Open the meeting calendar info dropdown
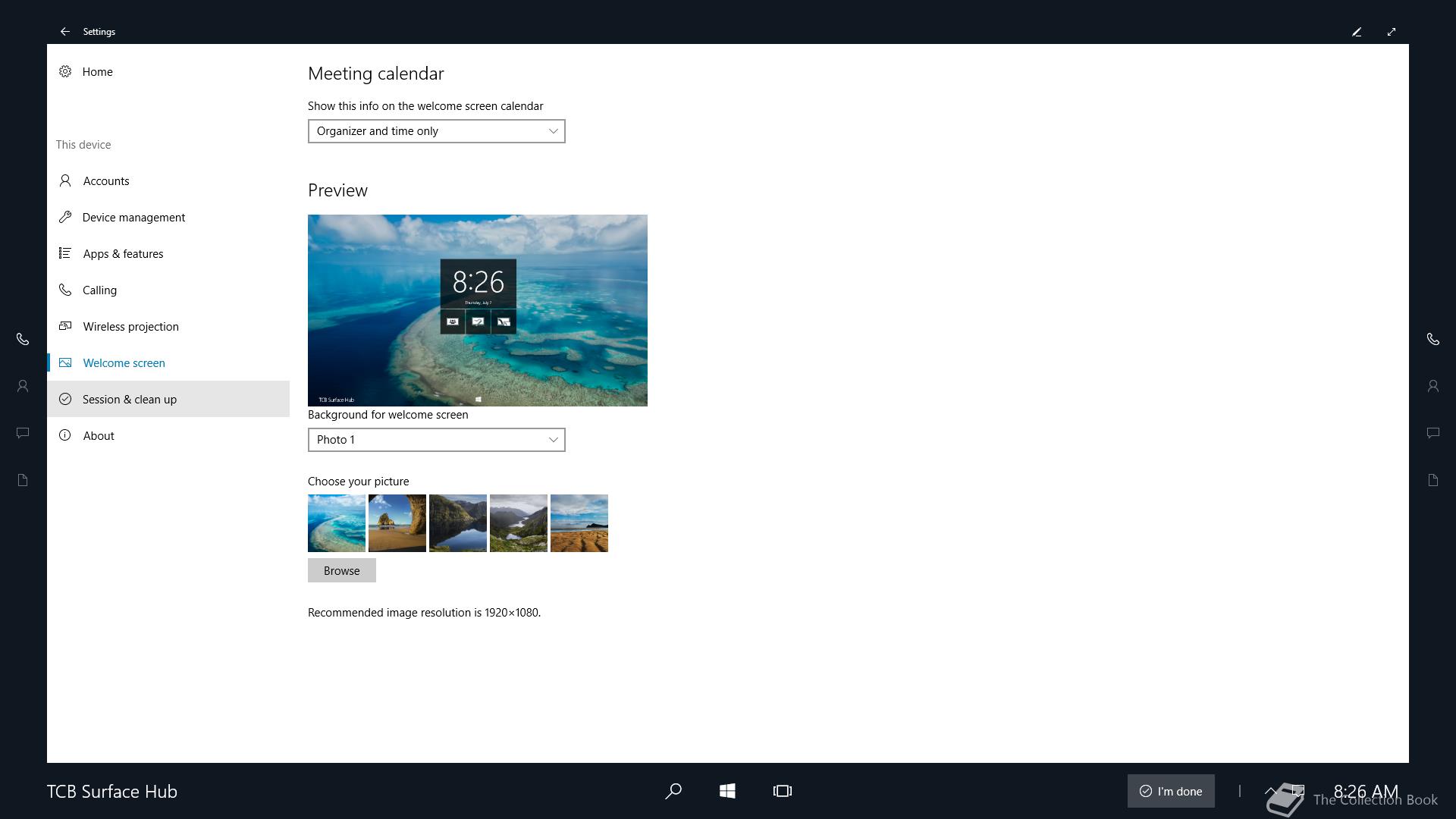Image resolution: width=1456 pixels, height=819 pixels. (436, 131)
